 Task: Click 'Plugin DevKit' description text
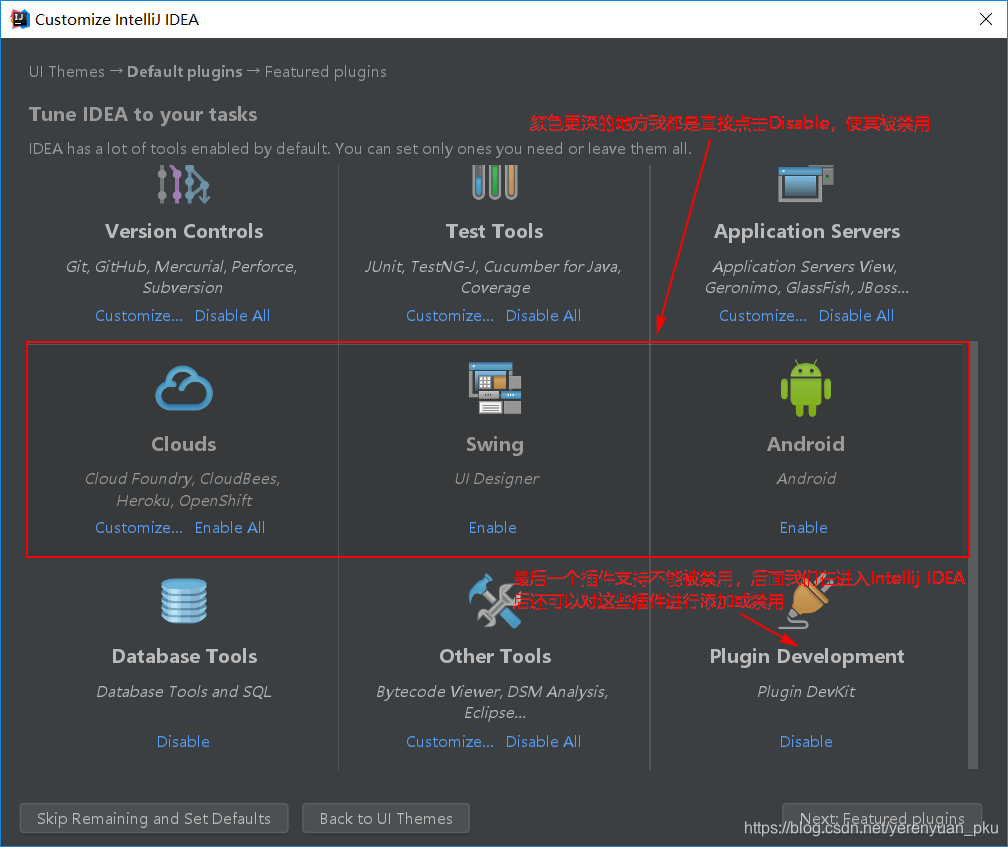[x=806, y=691]
